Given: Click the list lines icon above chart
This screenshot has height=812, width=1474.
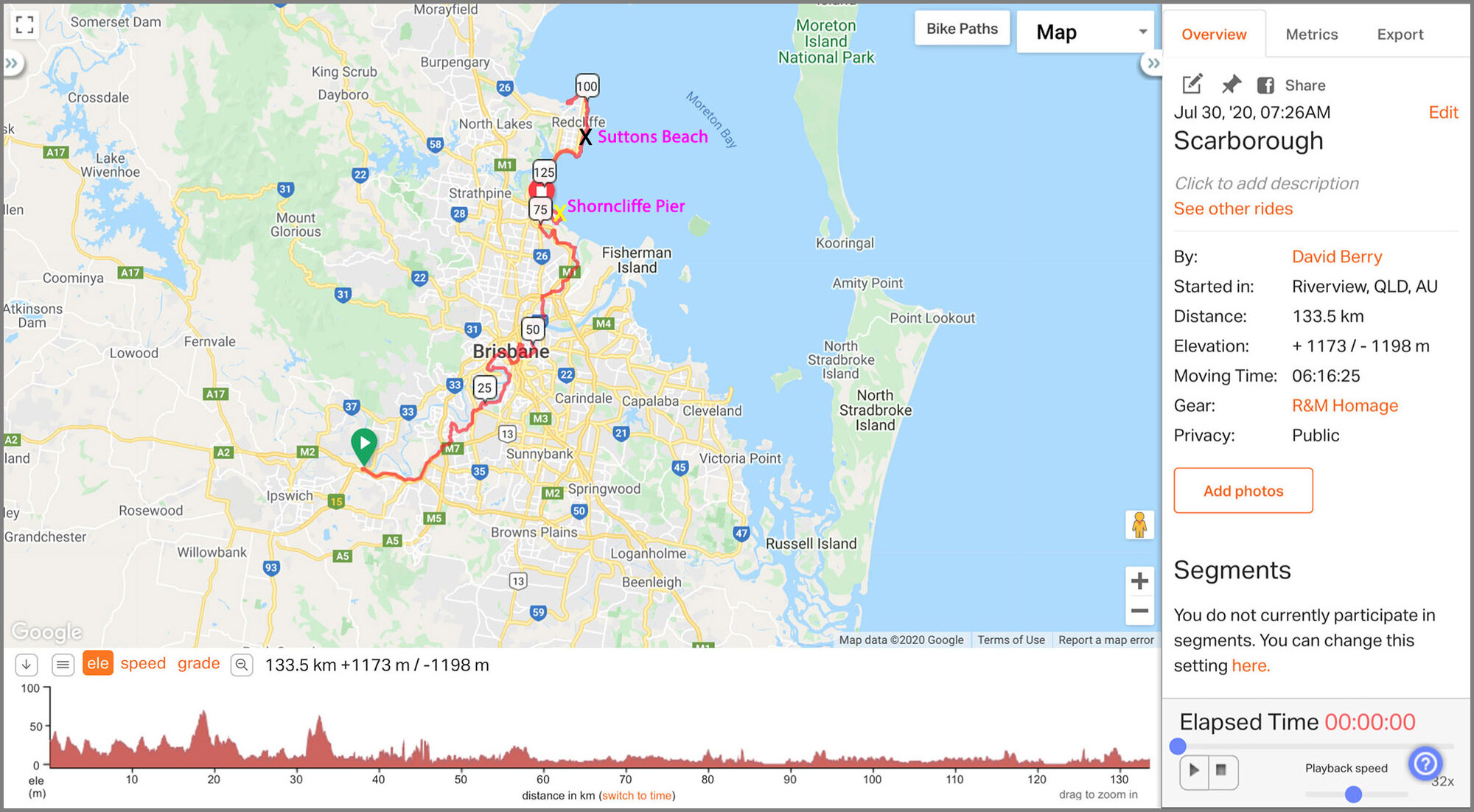Looking at the screenshot, I should click(x=63, y=665).
